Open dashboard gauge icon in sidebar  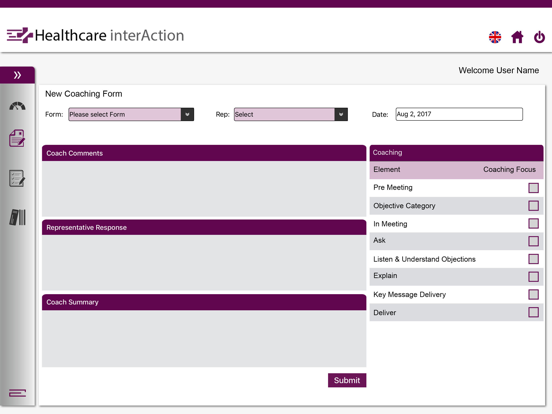(17, 106)
